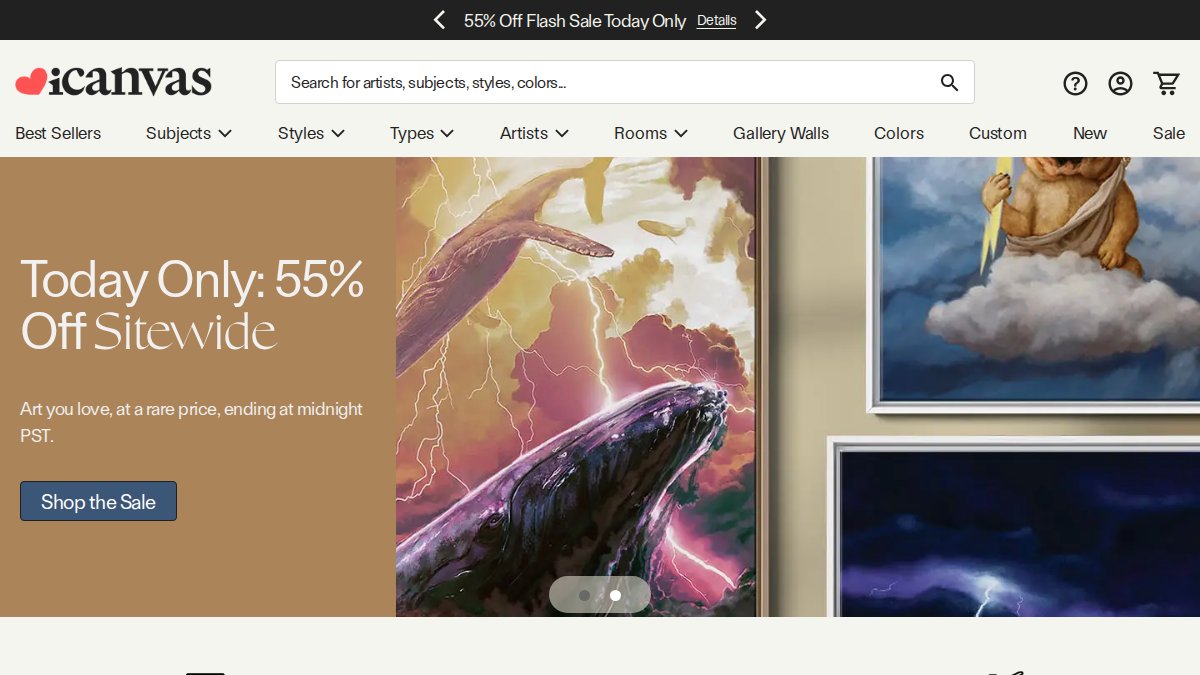Open New navigation item
The image size is (1200, 675).
pos(1090,133)
